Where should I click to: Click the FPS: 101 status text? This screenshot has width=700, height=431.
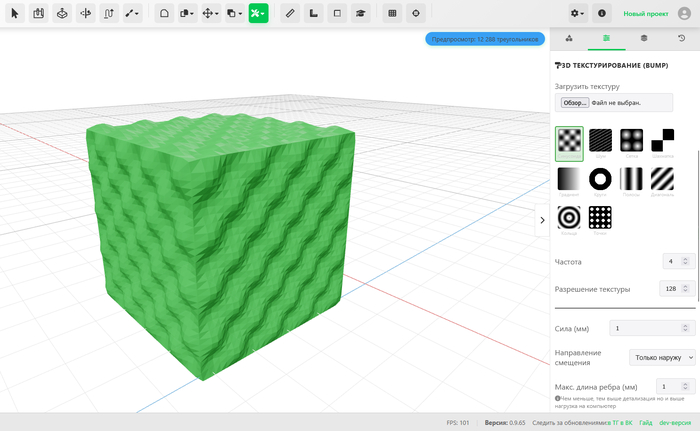[458, 423]
